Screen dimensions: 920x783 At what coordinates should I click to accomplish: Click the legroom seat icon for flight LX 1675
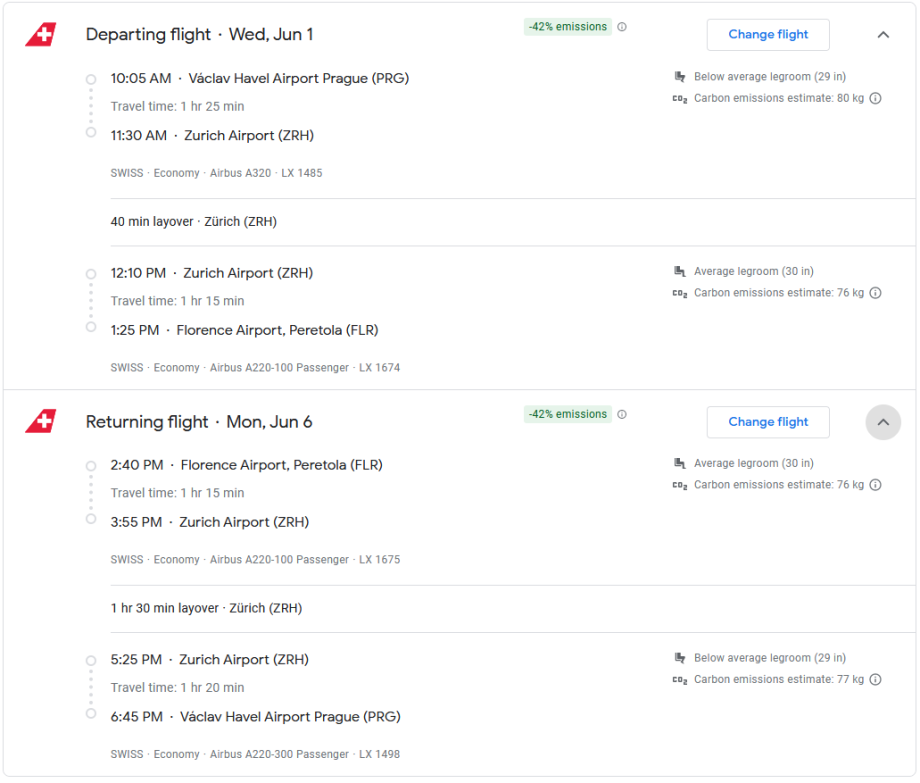tap(680, 464)
